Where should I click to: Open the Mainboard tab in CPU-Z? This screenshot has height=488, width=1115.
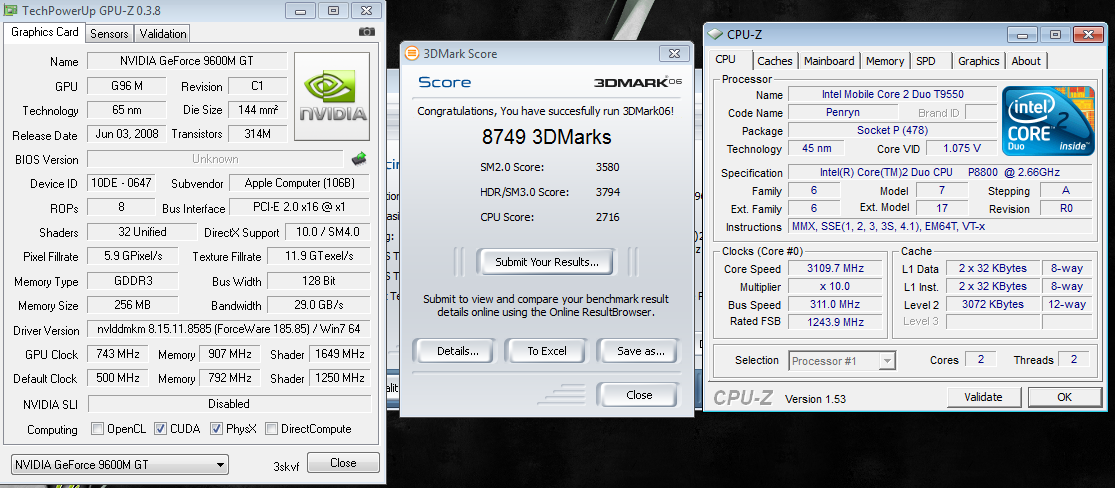point(829,61)
